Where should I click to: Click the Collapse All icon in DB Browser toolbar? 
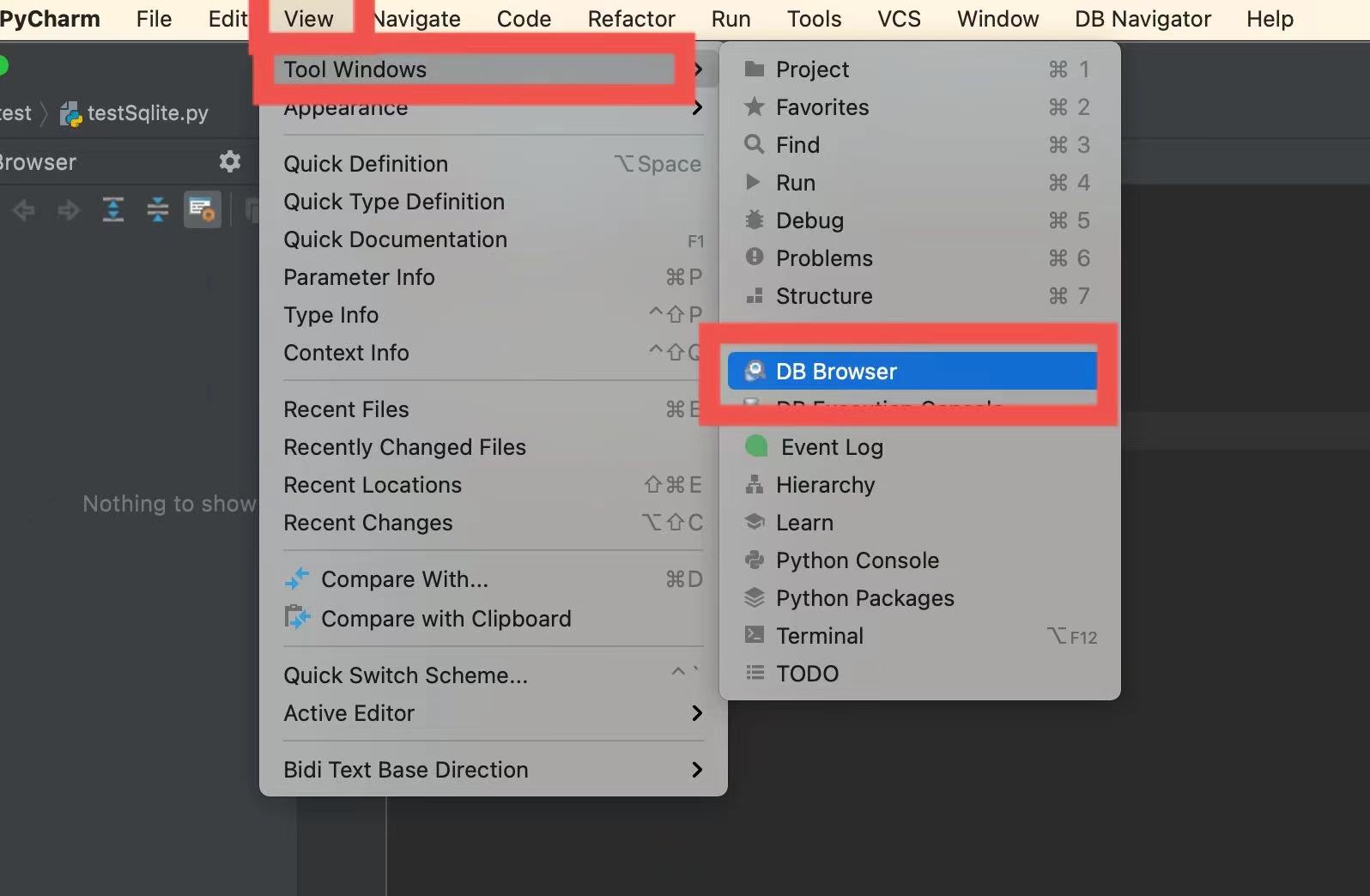(x=157, y=209)
